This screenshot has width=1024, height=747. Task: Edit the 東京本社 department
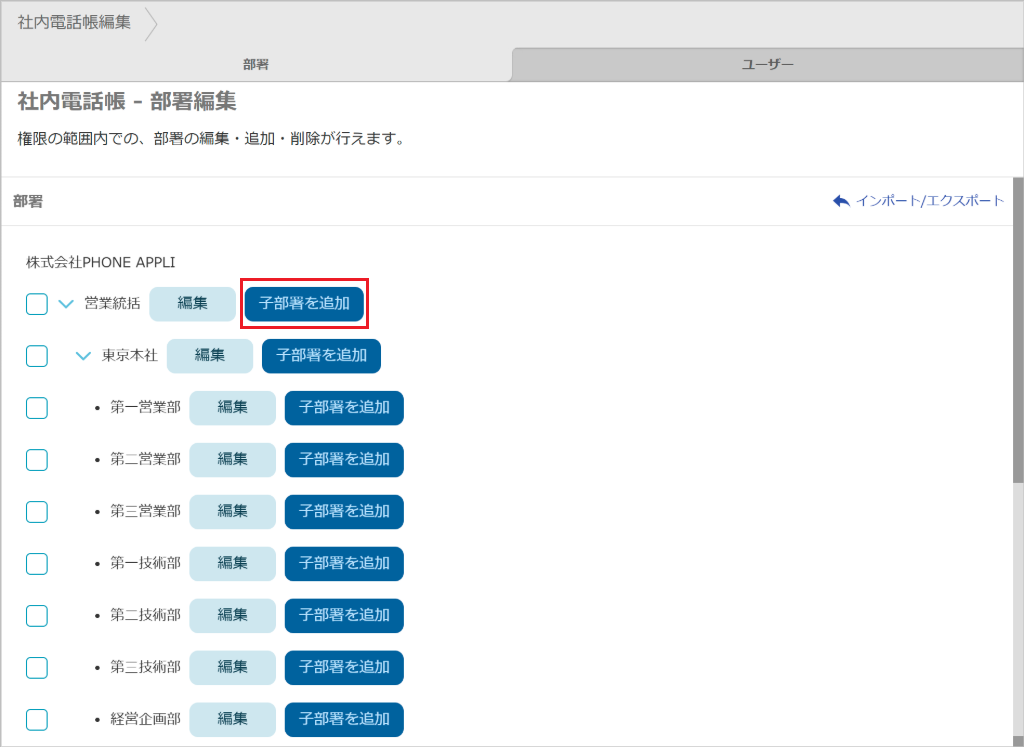pyautogui.click(x=209, y=356)
